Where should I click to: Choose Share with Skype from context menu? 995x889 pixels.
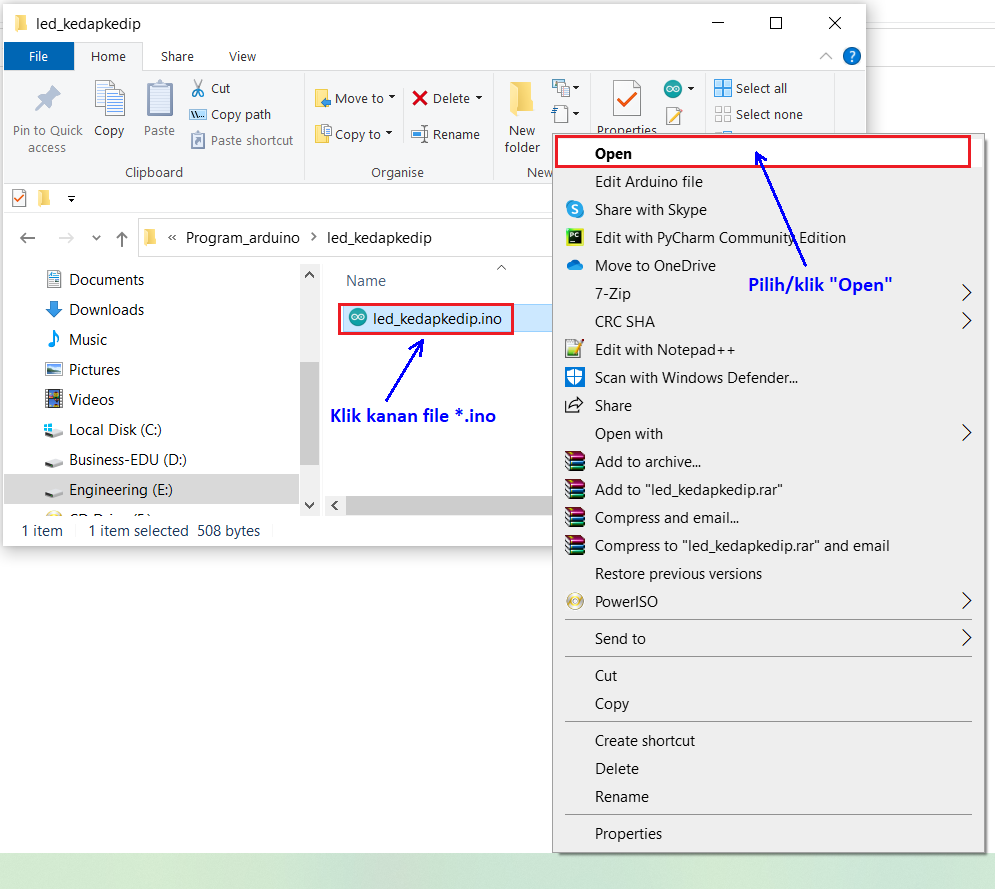[x=768, y=210]
